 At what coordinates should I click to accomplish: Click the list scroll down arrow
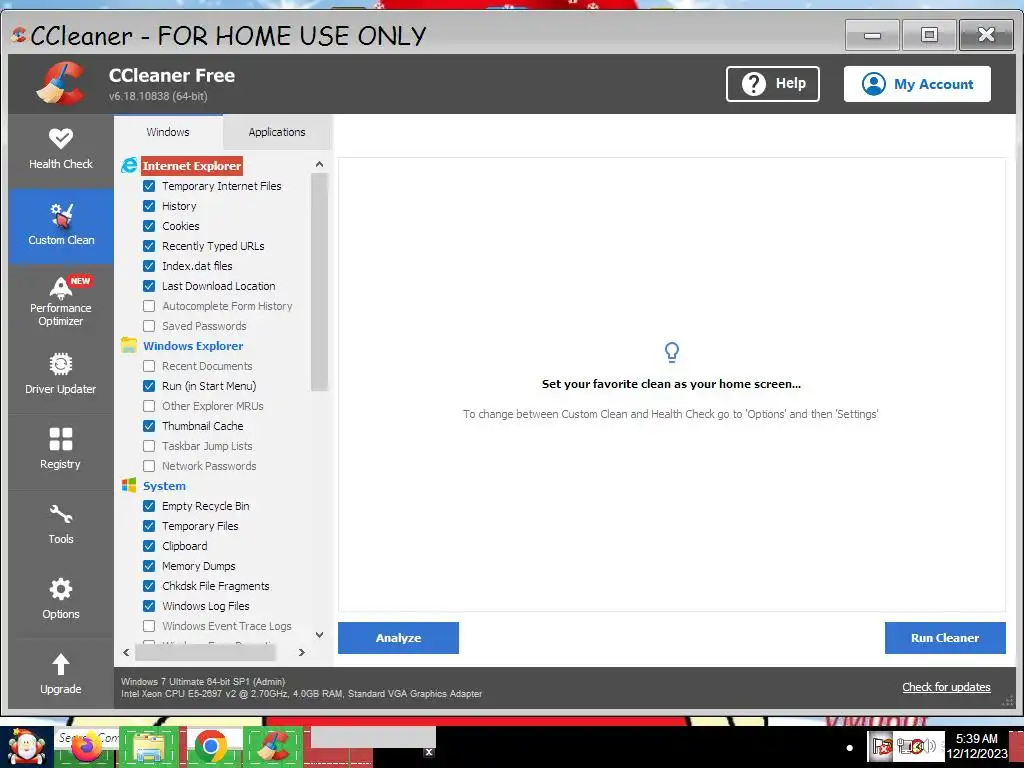pos(319,634)
